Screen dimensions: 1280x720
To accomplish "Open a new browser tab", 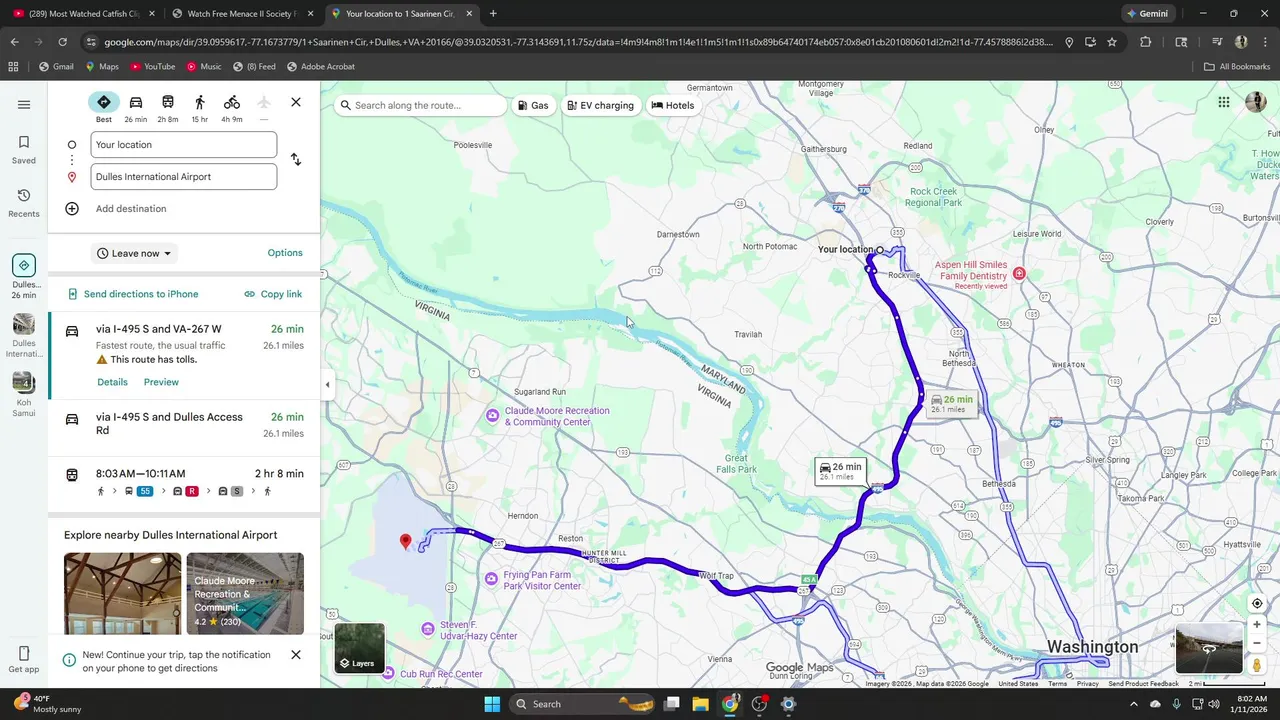I will click(493, 14).
